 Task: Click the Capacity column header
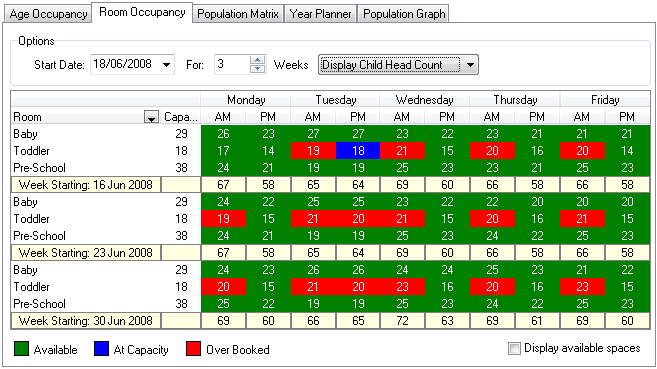pyautogui.click(x=181, y=117)
